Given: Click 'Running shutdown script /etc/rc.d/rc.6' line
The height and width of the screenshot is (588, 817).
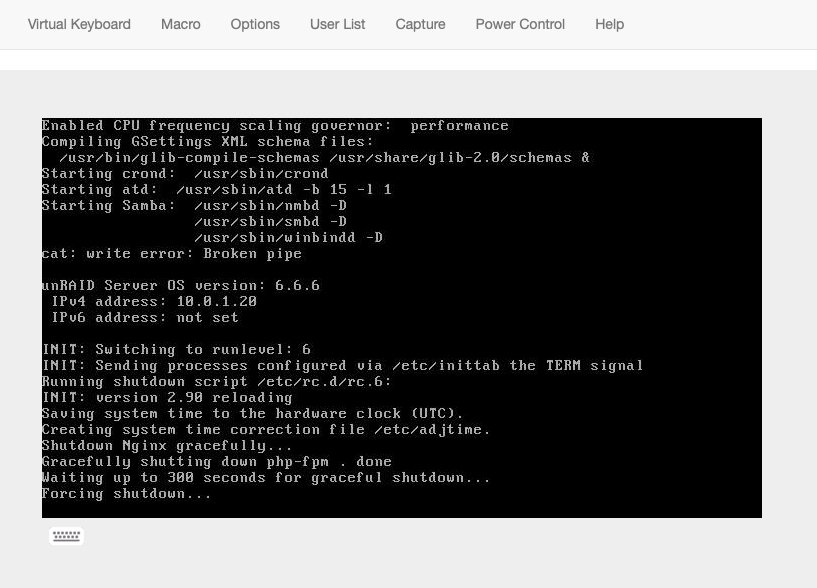Looking at the screenshot, I should click(217, 381).
